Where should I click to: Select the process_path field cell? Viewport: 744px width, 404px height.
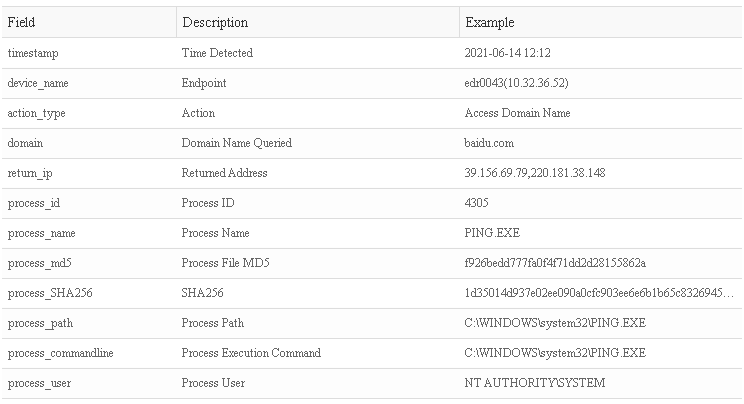(x=40, y=323)
